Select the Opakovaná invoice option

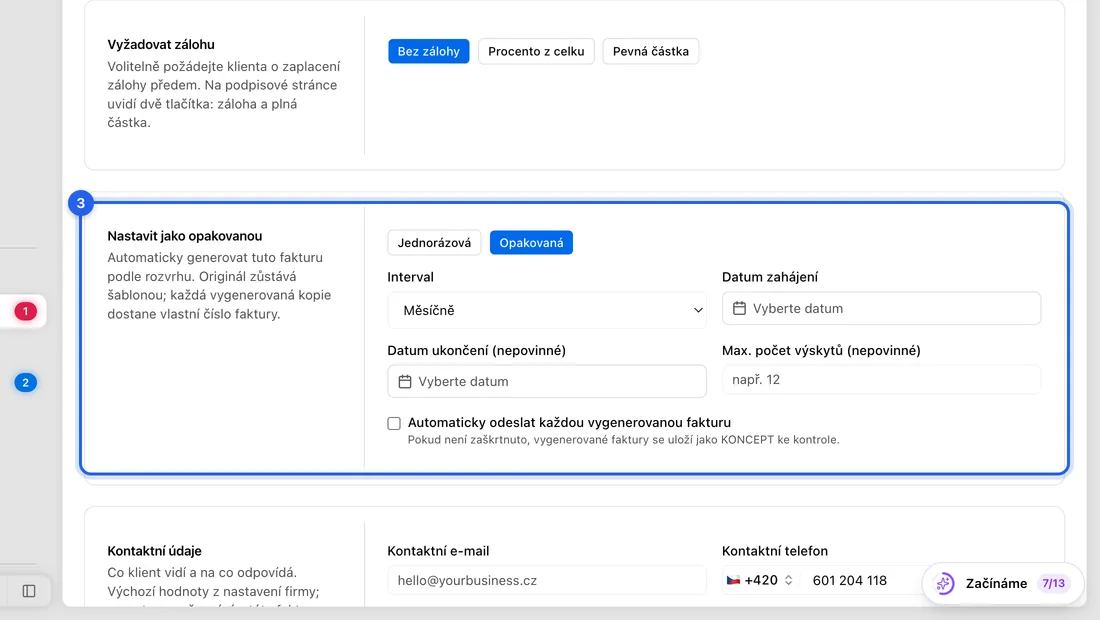pyautogui.click(x=531, y=243)
